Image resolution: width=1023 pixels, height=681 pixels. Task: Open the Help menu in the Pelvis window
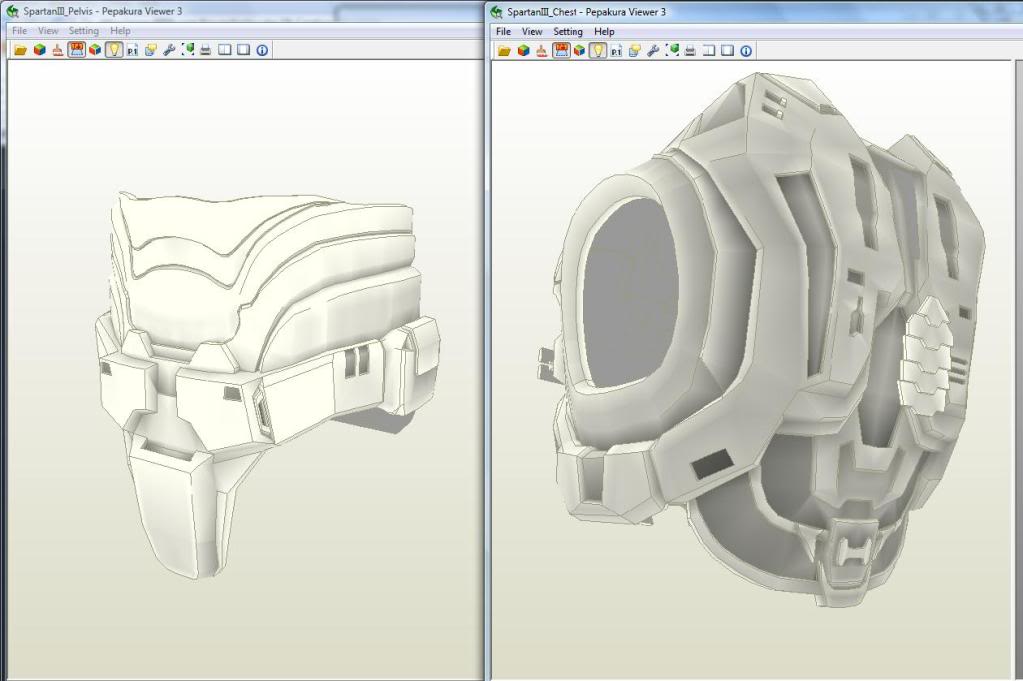[x=120, y=31]
